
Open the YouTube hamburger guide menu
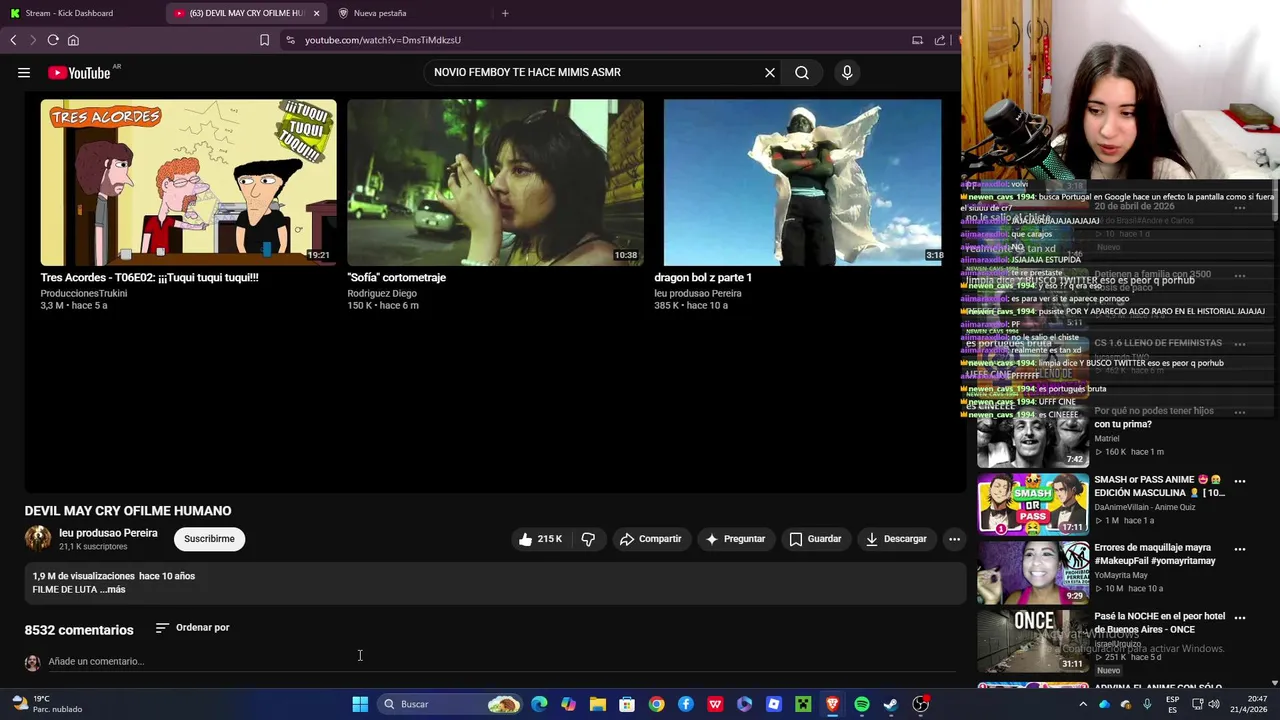24,72
